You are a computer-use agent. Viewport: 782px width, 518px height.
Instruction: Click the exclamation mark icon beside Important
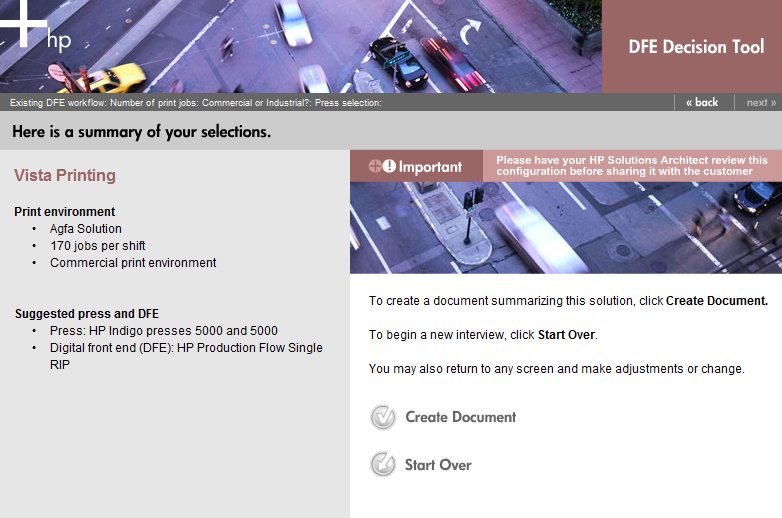(389, 167)
